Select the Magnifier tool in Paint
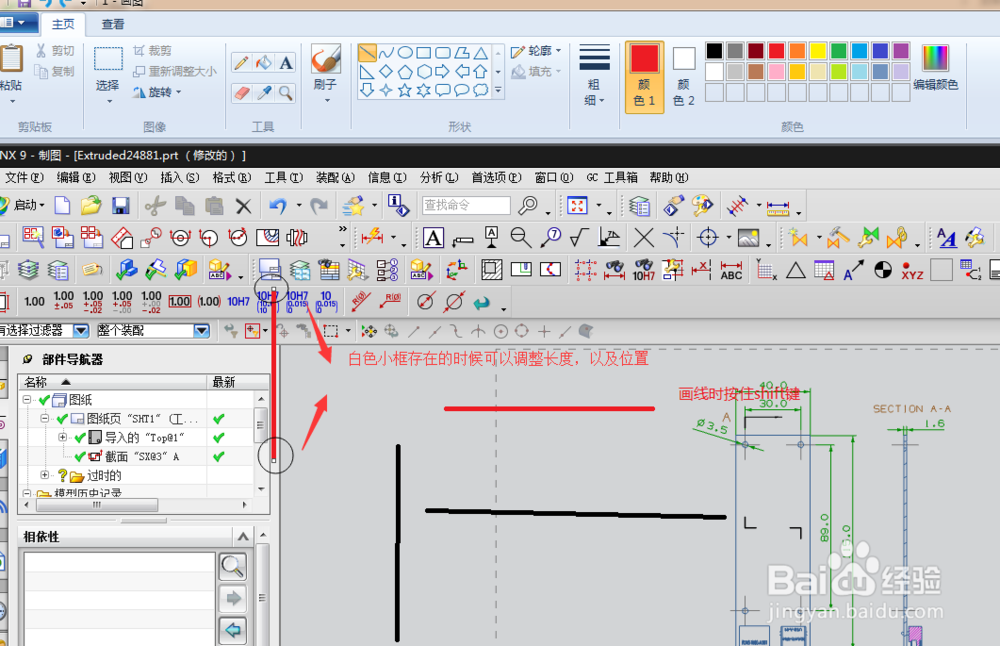Viewport: 1000px width, 646px height. coord(286,93)
